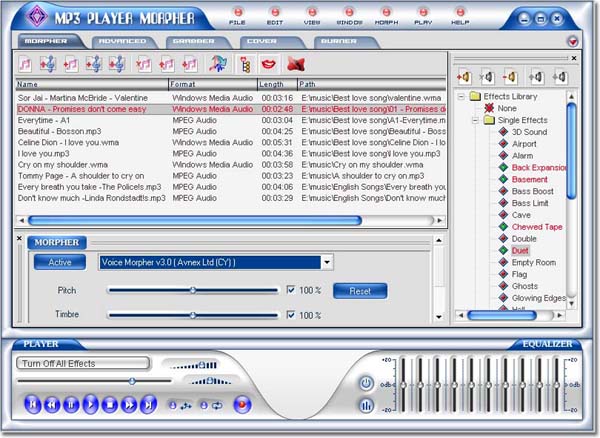Stop playback
The width and height of the screenshot is (600, 438).
[110, 404]
